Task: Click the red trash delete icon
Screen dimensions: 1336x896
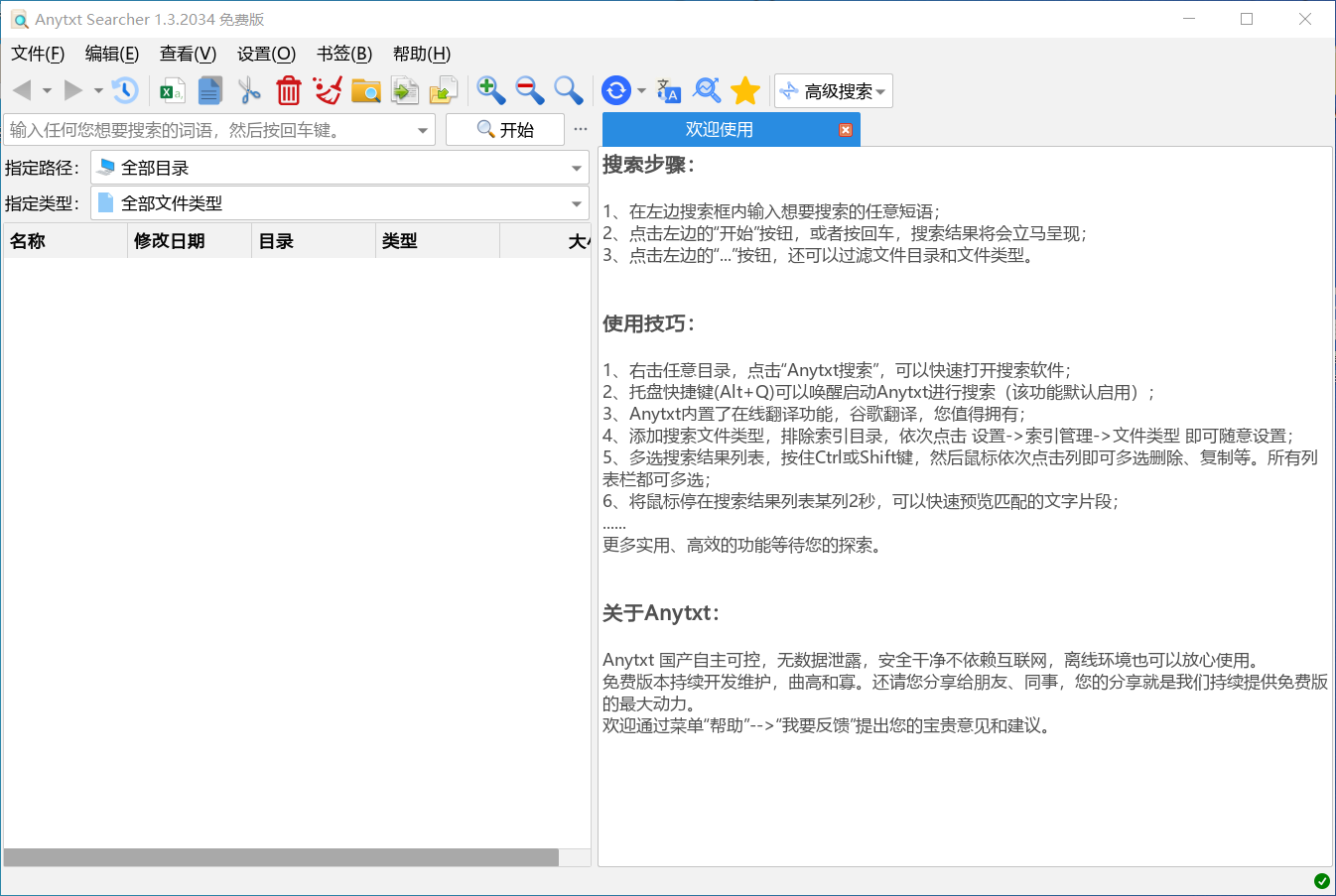Action: tap(289, 90)
